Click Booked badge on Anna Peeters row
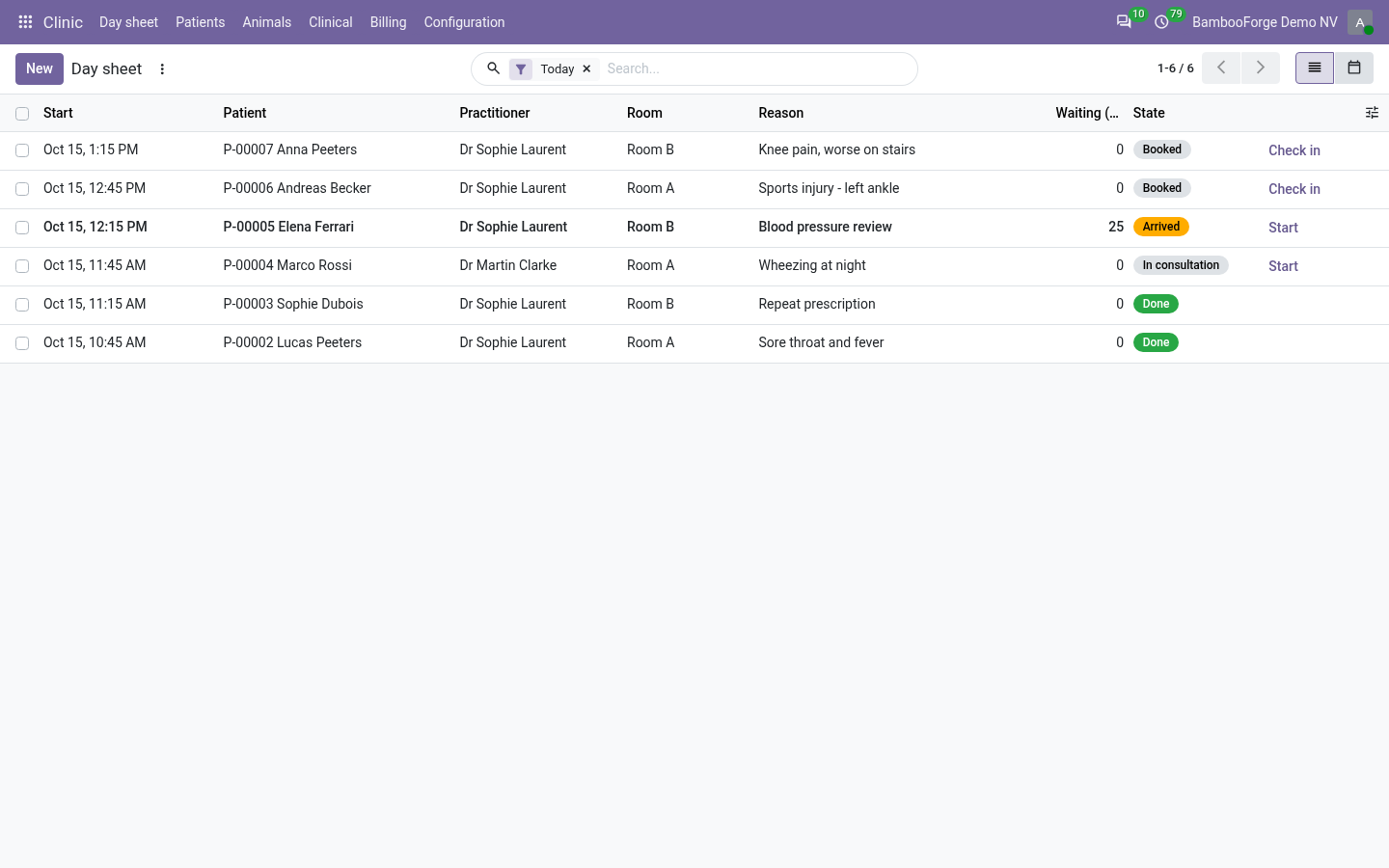 tap(1161, 149)
